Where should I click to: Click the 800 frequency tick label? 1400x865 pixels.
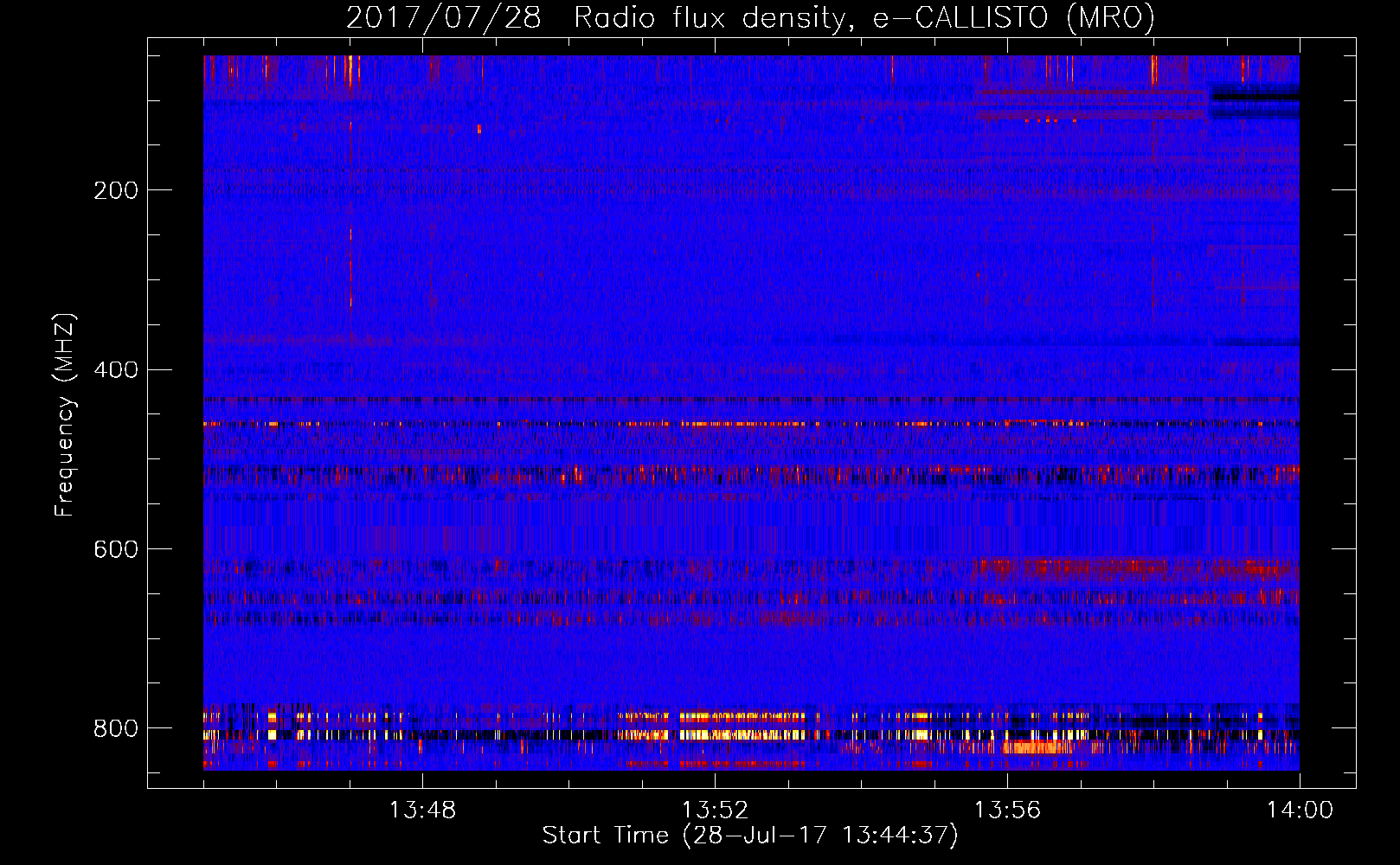pos(116,728)
